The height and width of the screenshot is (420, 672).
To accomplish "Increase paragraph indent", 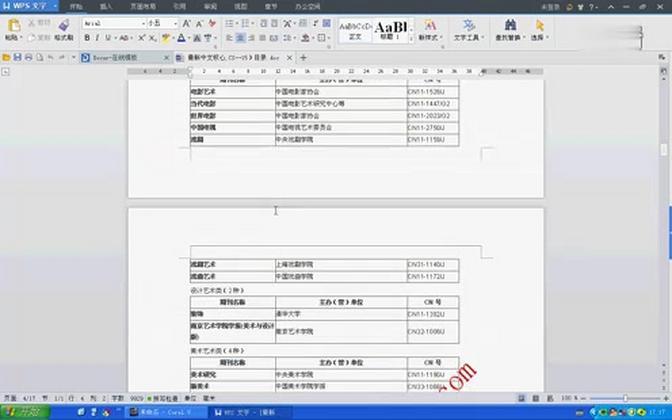I will pos(274,23).
